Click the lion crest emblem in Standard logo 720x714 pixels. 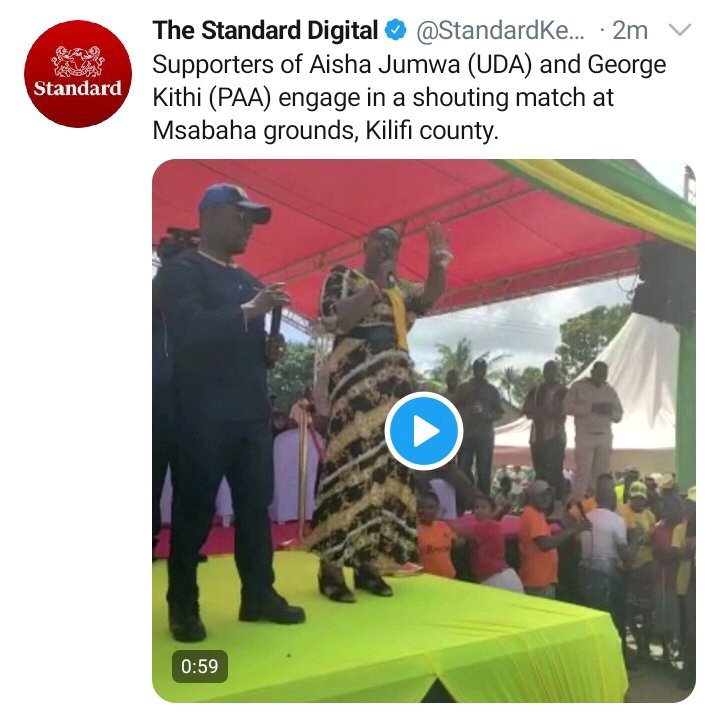pyautogui.click(x=78, y=61)
